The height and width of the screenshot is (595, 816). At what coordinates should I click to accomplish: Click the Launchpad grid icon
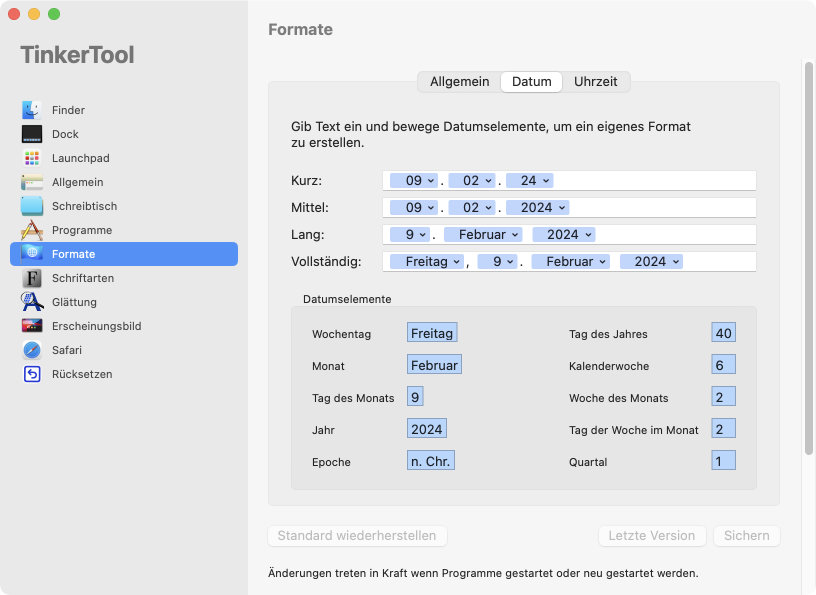pyautogui.click(x=32, y=158)
